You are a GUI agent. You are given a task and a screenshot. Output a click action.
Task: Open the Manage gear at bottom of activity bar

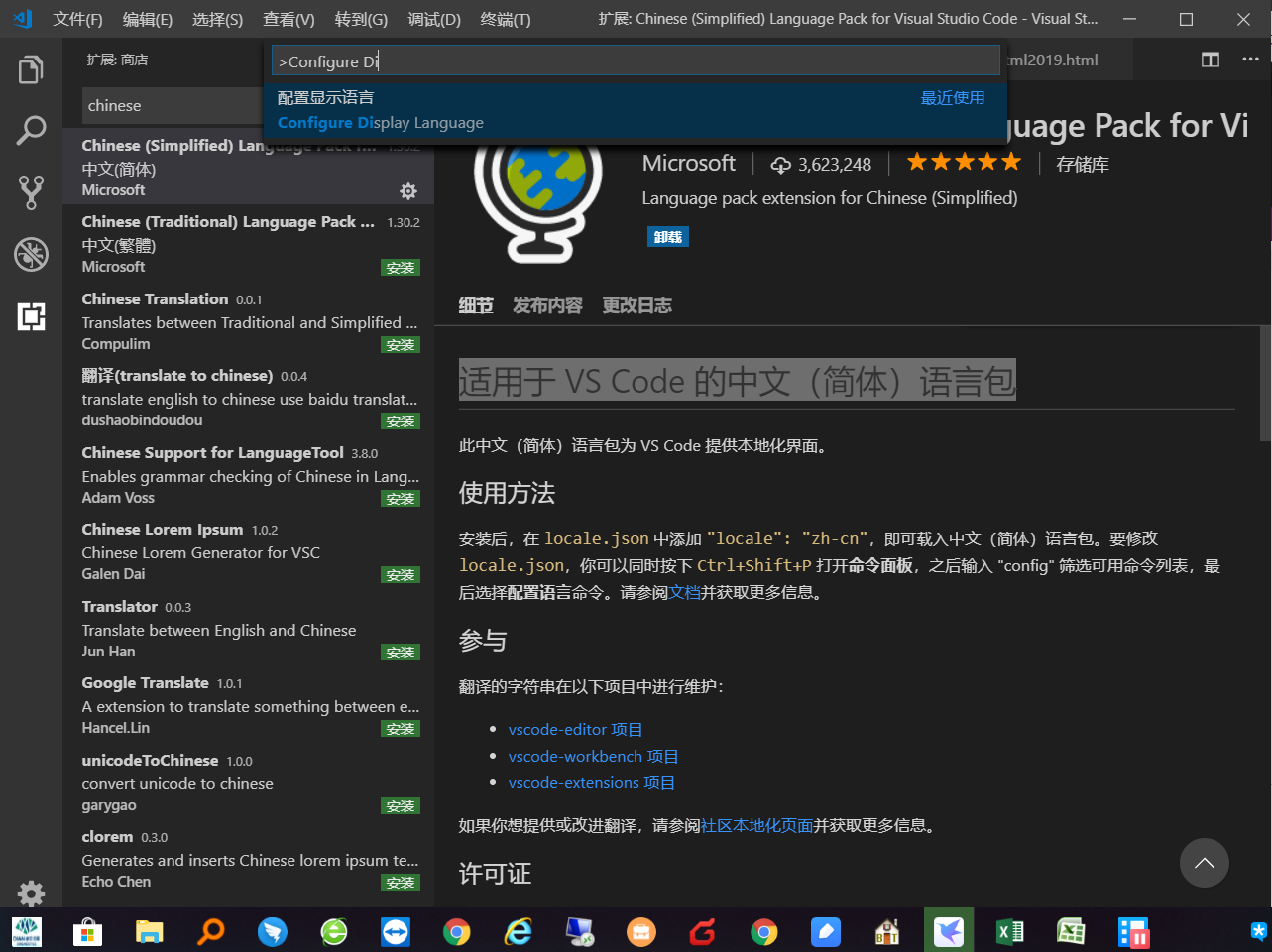pyautogui.click(x=30, y=892)
